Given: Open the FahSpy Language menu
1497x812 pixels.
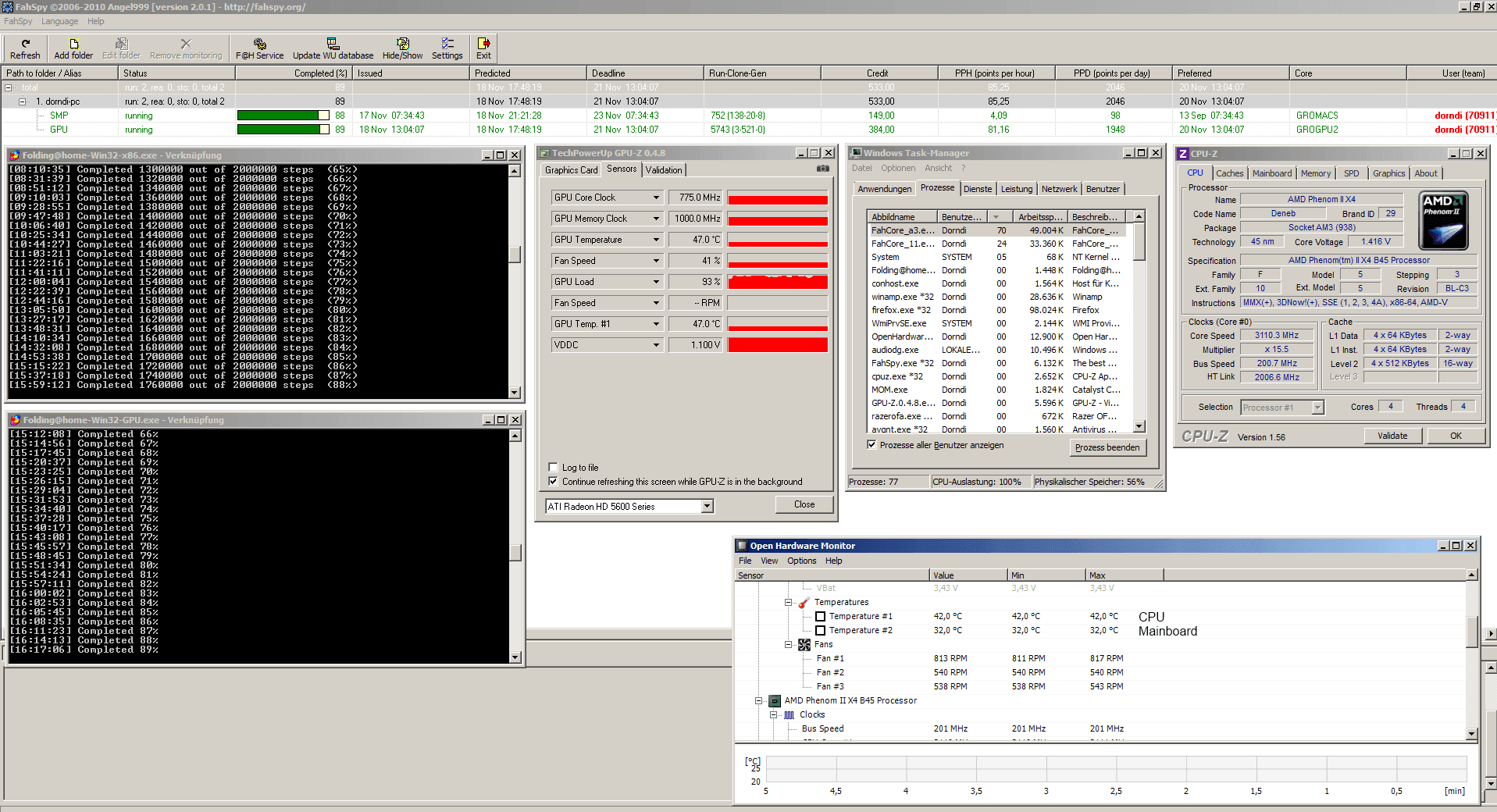Looking at the screenshot, I should (x=59, y=21).
